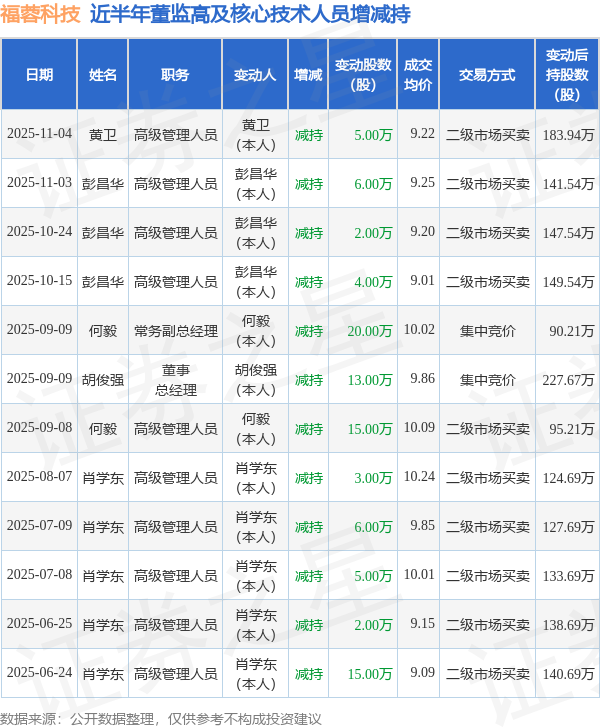This screenshot has height=728, width=600.
Task: Click holdings value 138.69万
Action: click(x=568, y=625)
